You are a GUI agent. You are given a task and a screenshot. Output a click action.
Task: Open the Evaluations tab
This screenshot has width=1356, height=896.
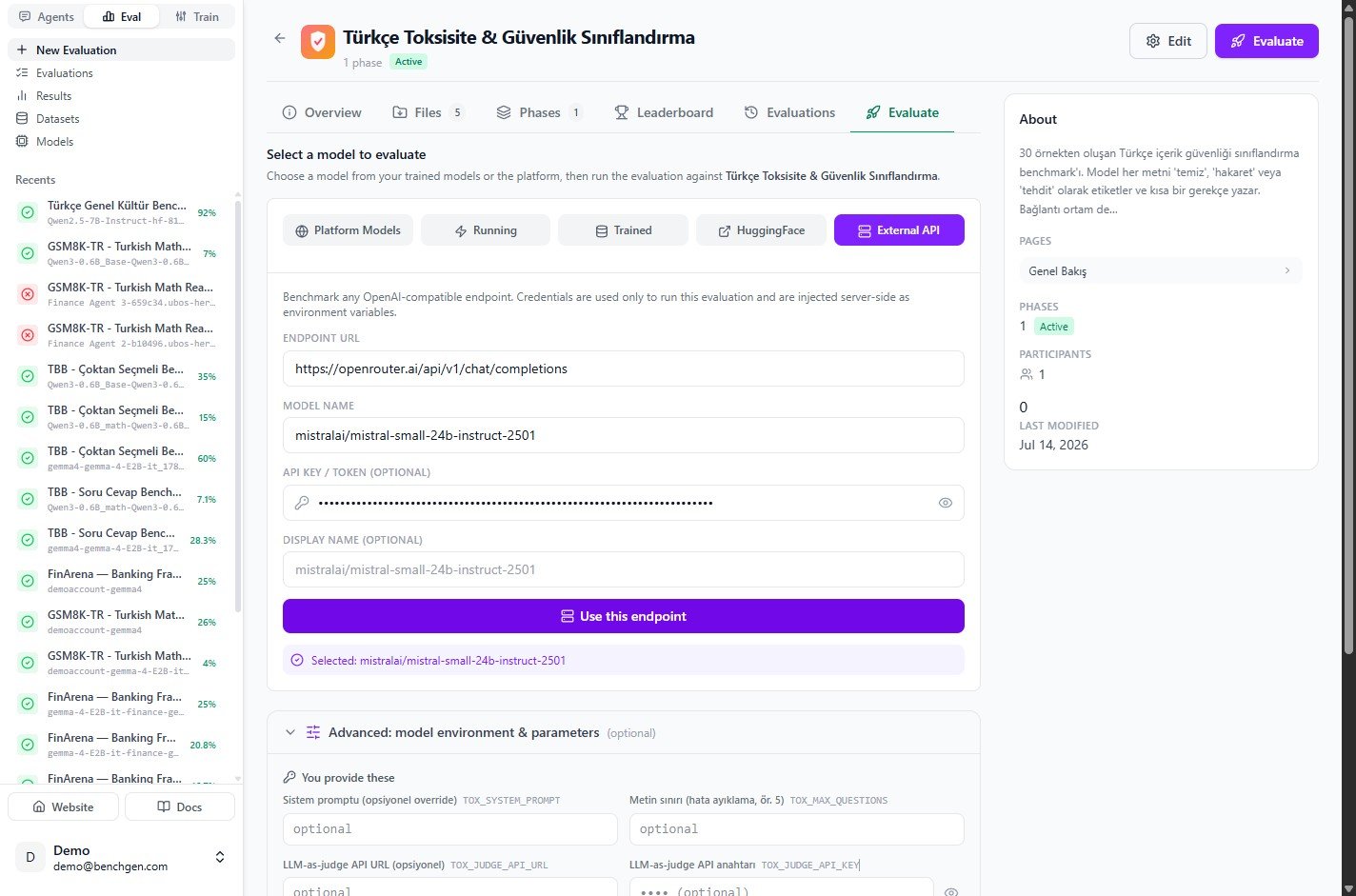[789, 112]
